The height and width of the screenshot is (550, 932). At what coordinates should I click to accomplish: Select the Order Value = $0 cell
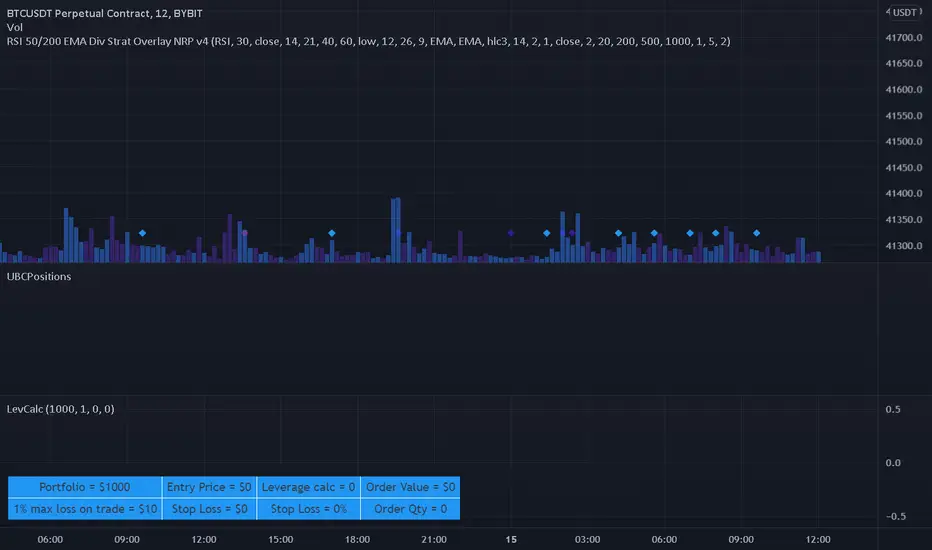(x=410, y=487)
